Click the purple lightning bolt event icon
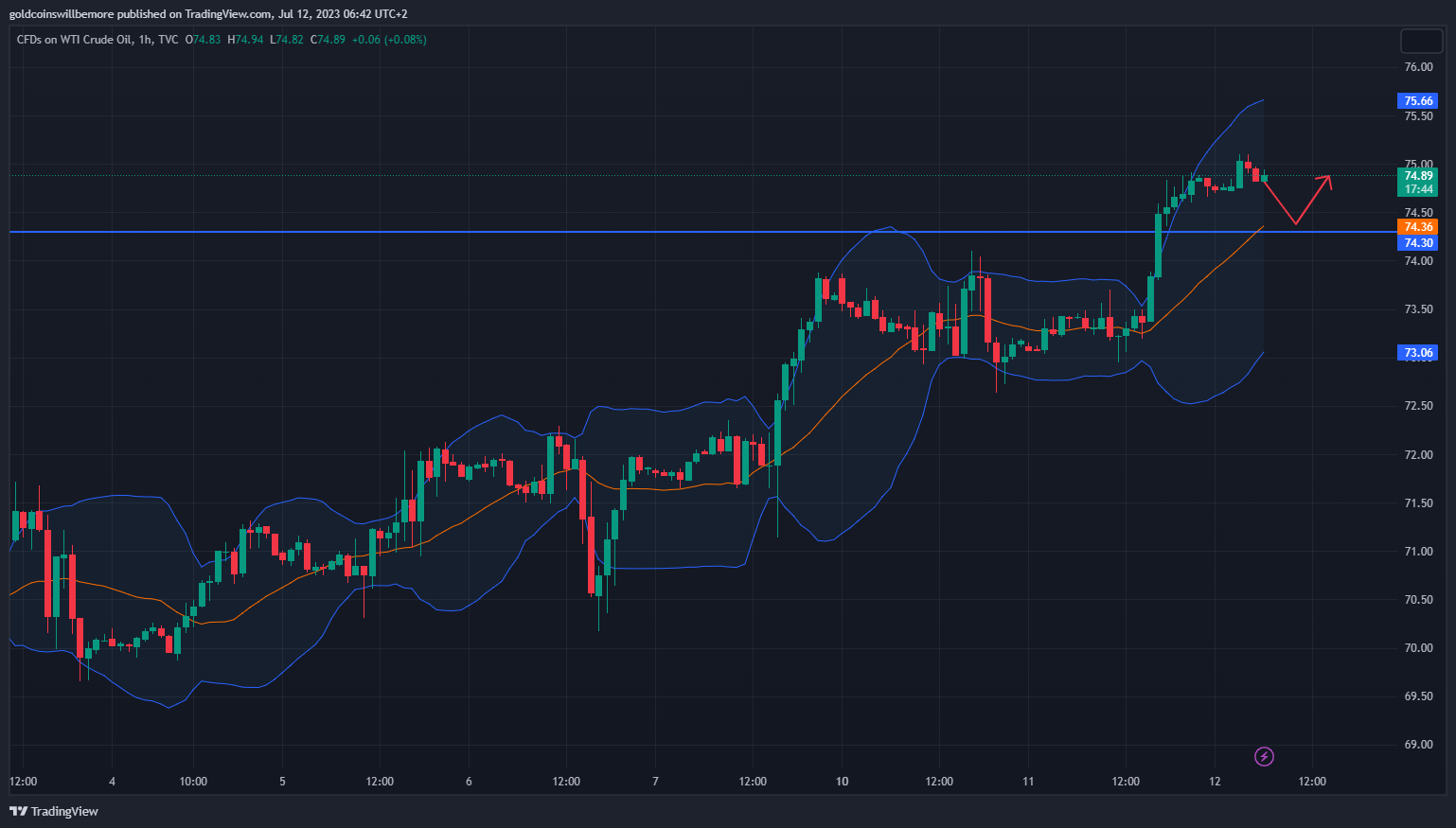1456x828 pixels. [1264, 756]
